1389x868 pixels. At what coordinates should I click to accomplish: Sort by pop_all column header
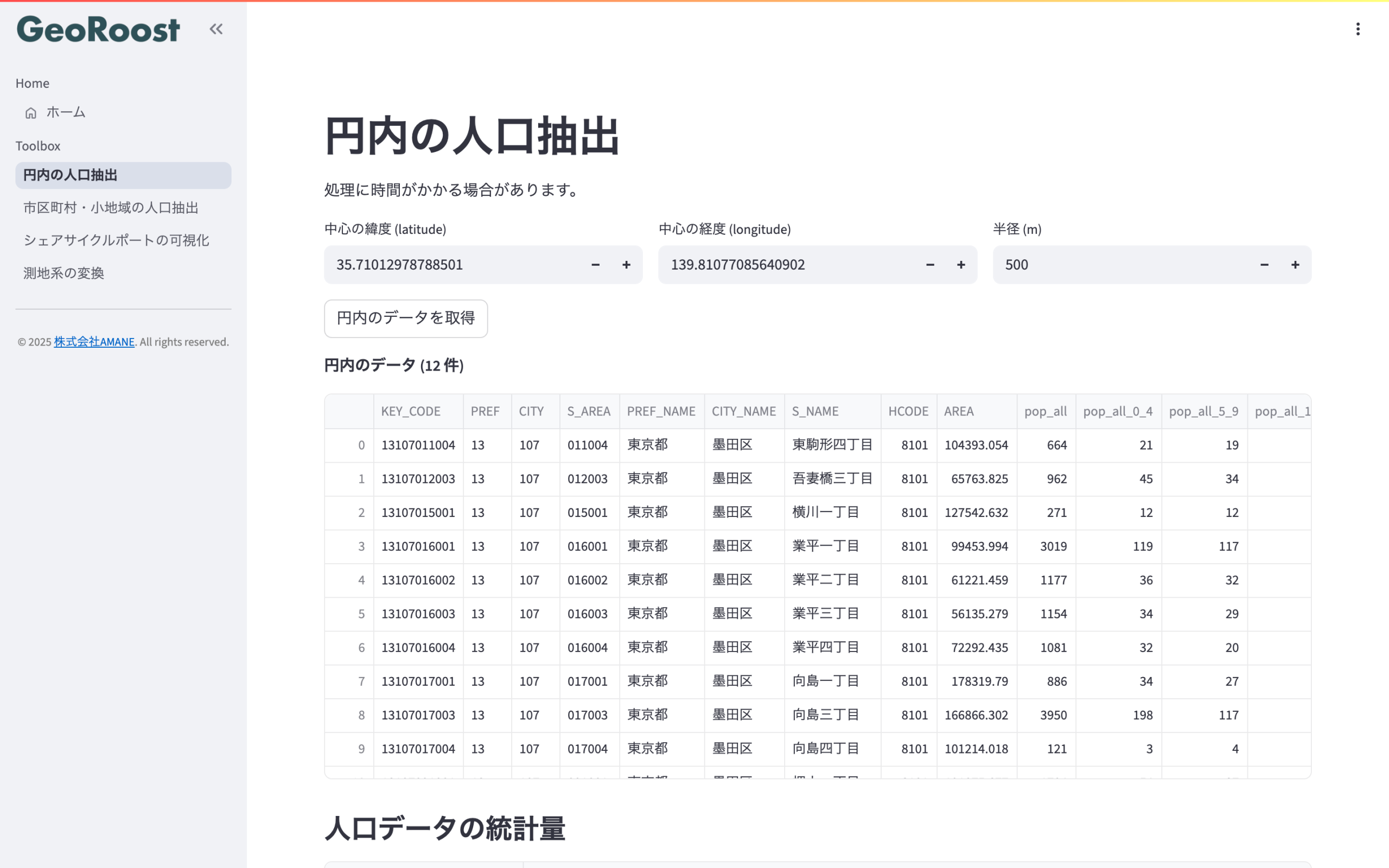pyautogui.click(x=1045, y=412)
